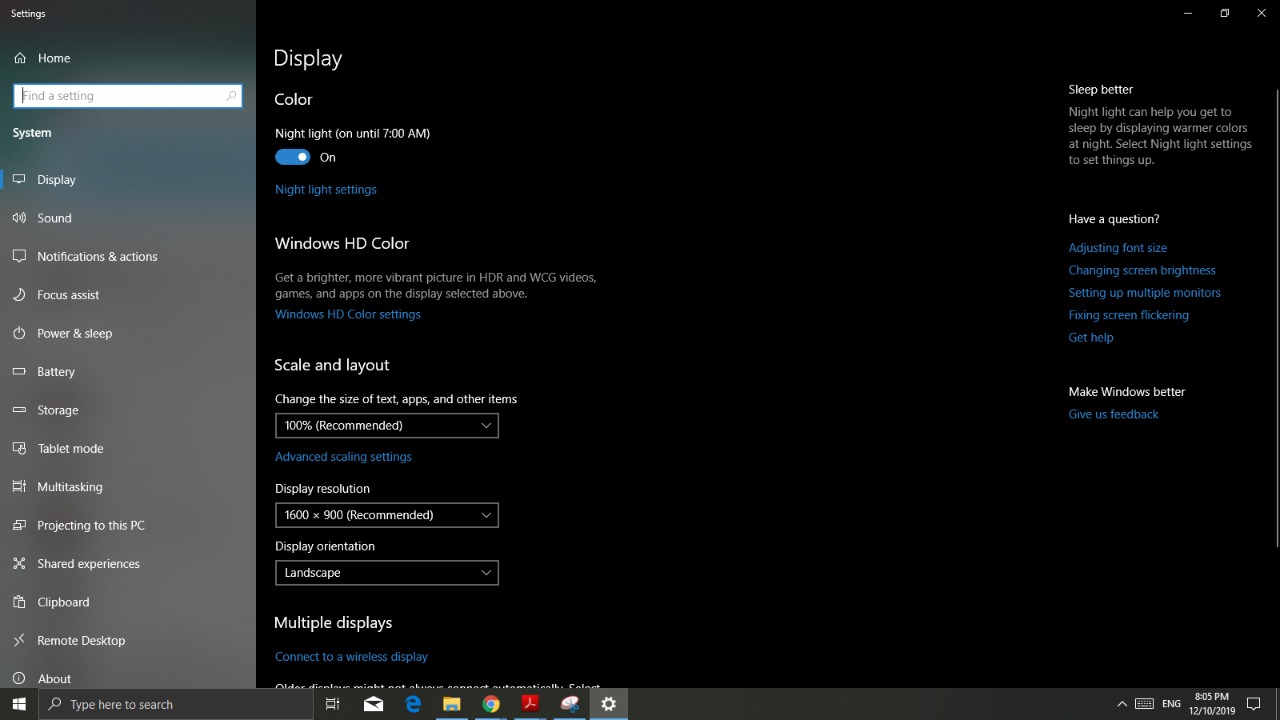The height and width of the screenshot is (720, 1280).
Task: Click the Display monitor icon
Action: (19, 179)
